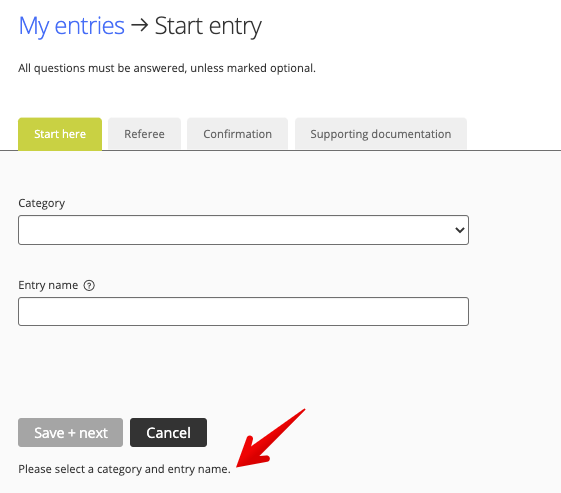Select the Start here tab

pyautogui.click(x=60, y=134)
